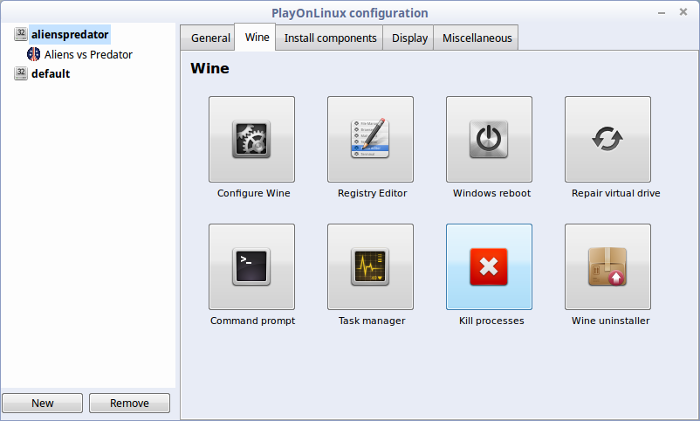Click the New button

tap(42, 403)
